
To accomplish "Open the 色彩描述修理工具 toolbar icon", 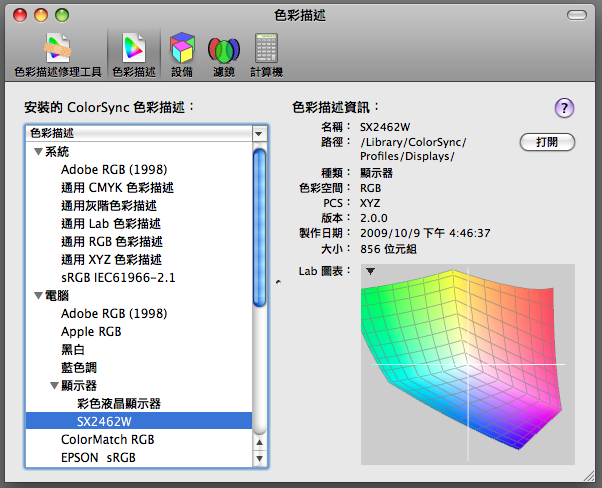I will [x=58, y=56].
